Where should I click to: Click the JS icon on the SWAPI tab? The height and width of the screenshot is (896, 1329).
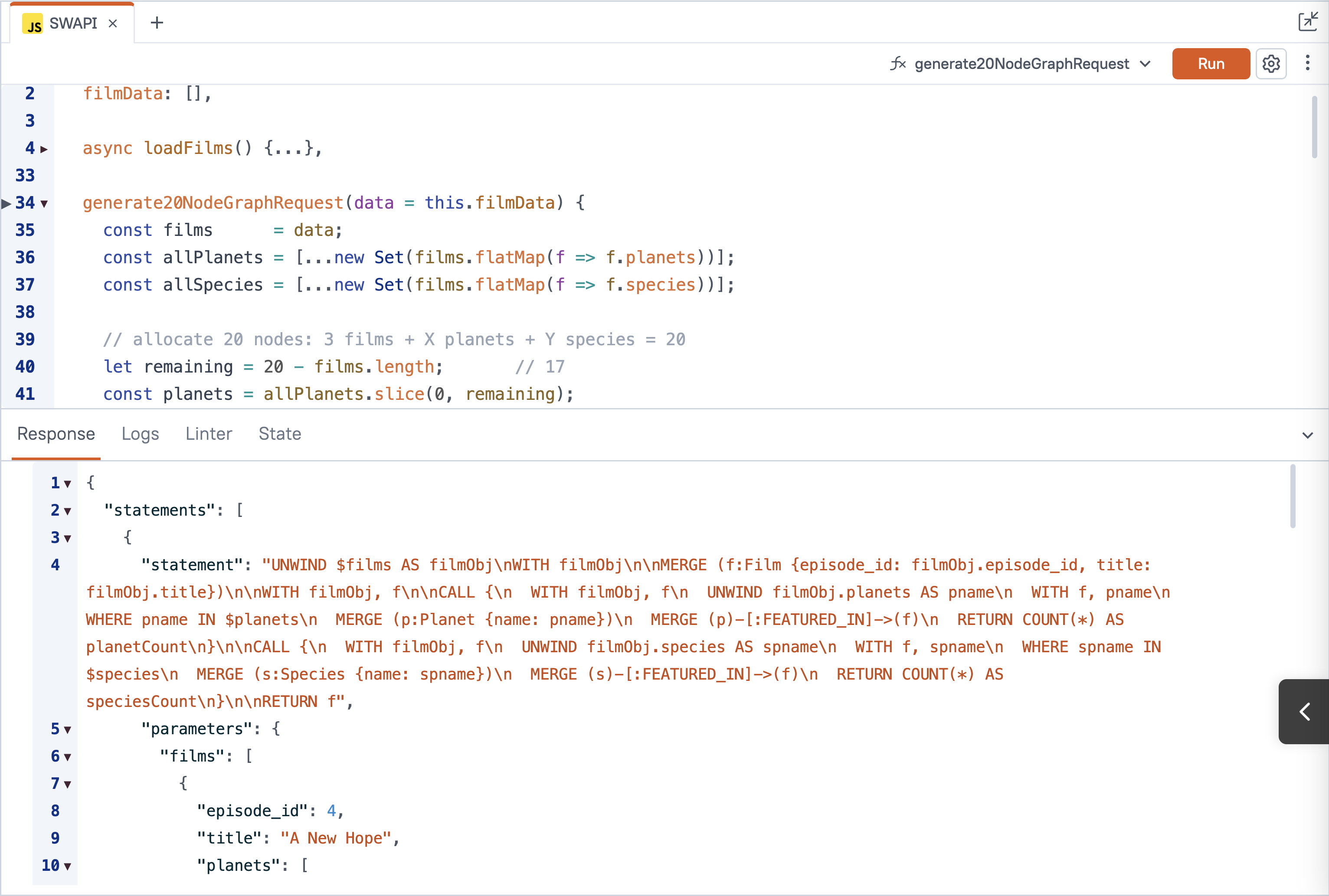[x=33, y=24]
